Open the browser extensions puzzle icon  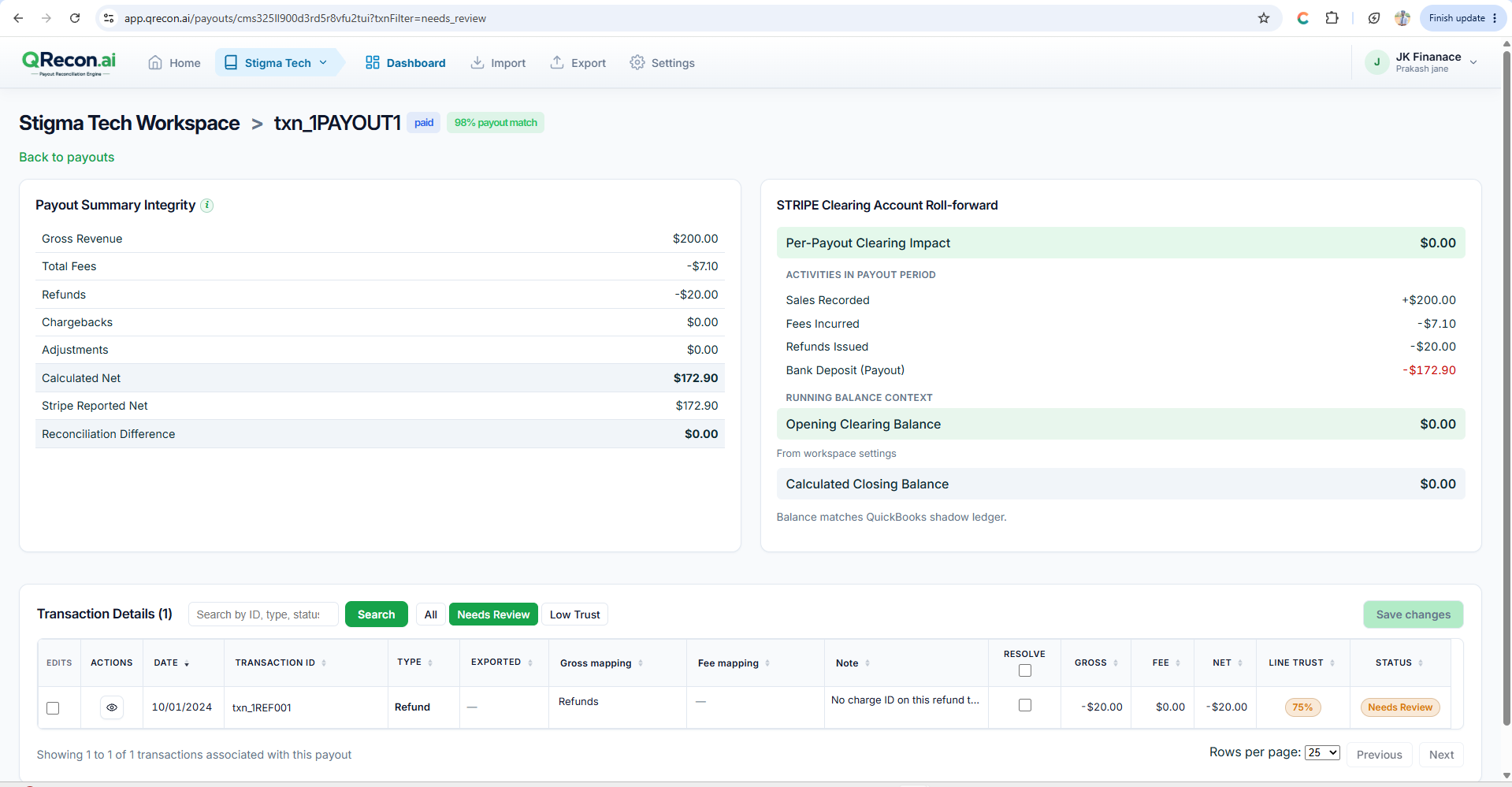click(1332, 18)
